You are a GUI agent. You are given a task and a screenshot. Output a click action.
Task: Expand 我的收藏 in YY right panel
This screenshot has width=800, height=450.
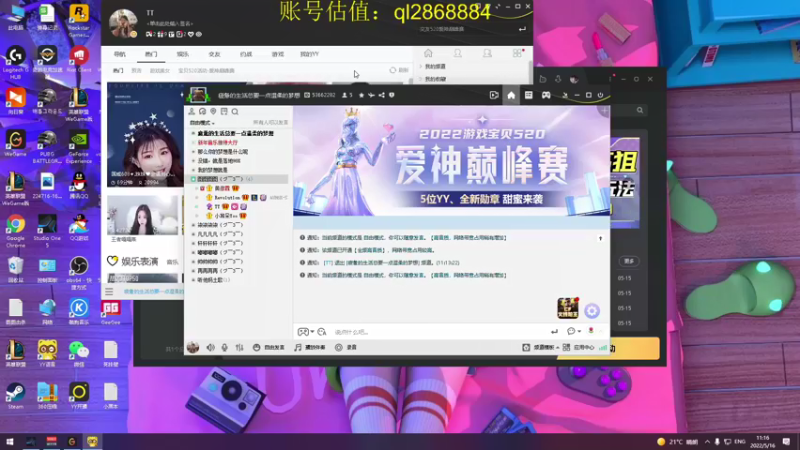point(433,79)
